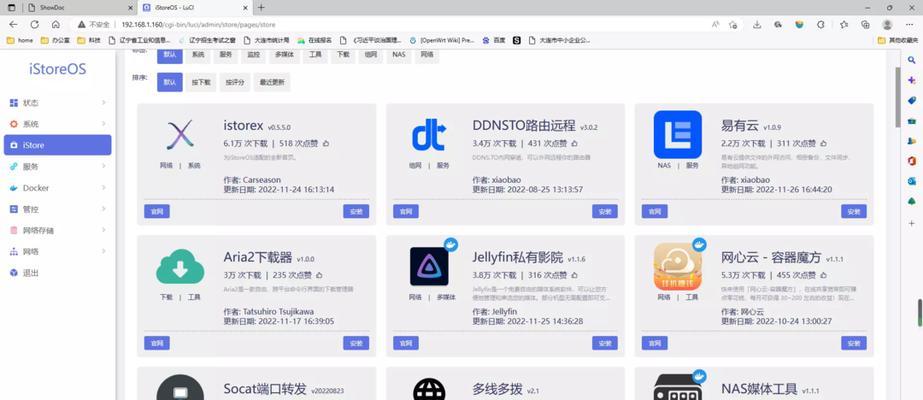Viewport: 923px width, 400px height.
Task: Click the iStoreOS logo title
Action: pyautogui.click(x=58, y=69)
